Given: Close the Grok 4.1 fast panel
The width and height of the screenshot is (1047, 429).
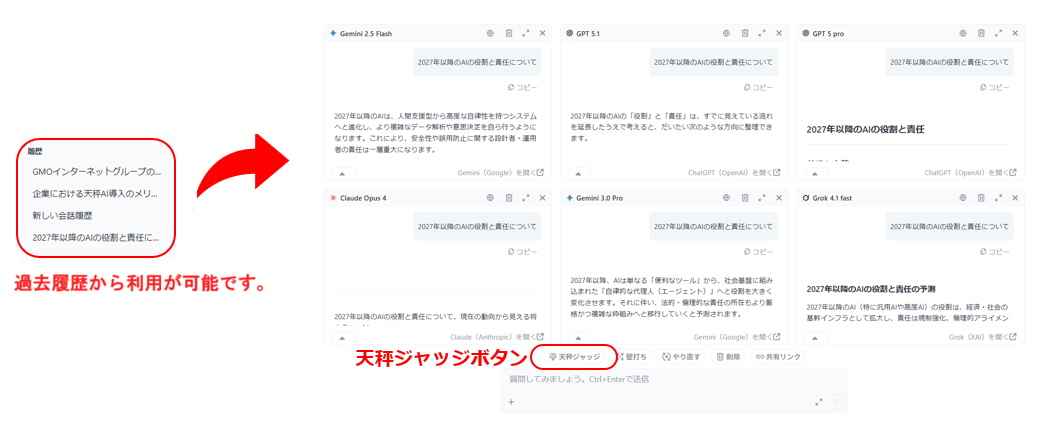Looking at the screenshot, I should click(x=1015, y=198).
